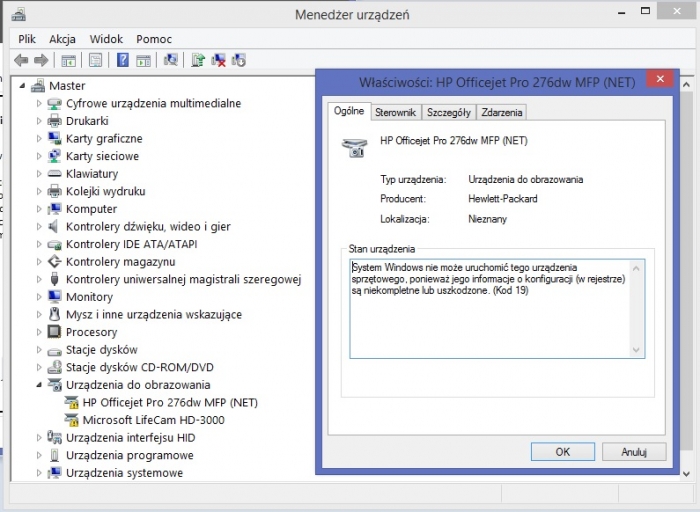The height and width of the screenshot is (512, 700).
Task: Click the Kontrolery uniwersalnej magistrali USB icon
Action: [x=54, y=279]
